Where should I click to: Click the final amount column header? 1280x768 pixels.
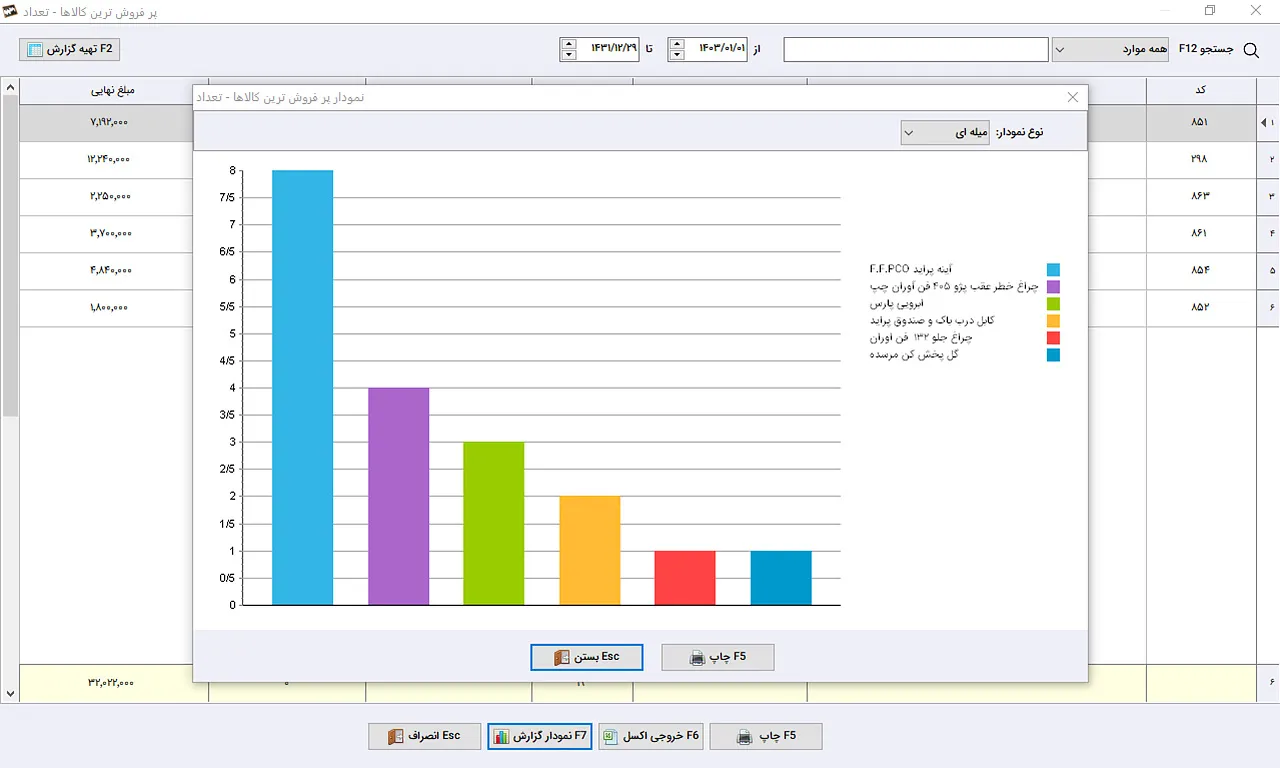coord(113,90)
